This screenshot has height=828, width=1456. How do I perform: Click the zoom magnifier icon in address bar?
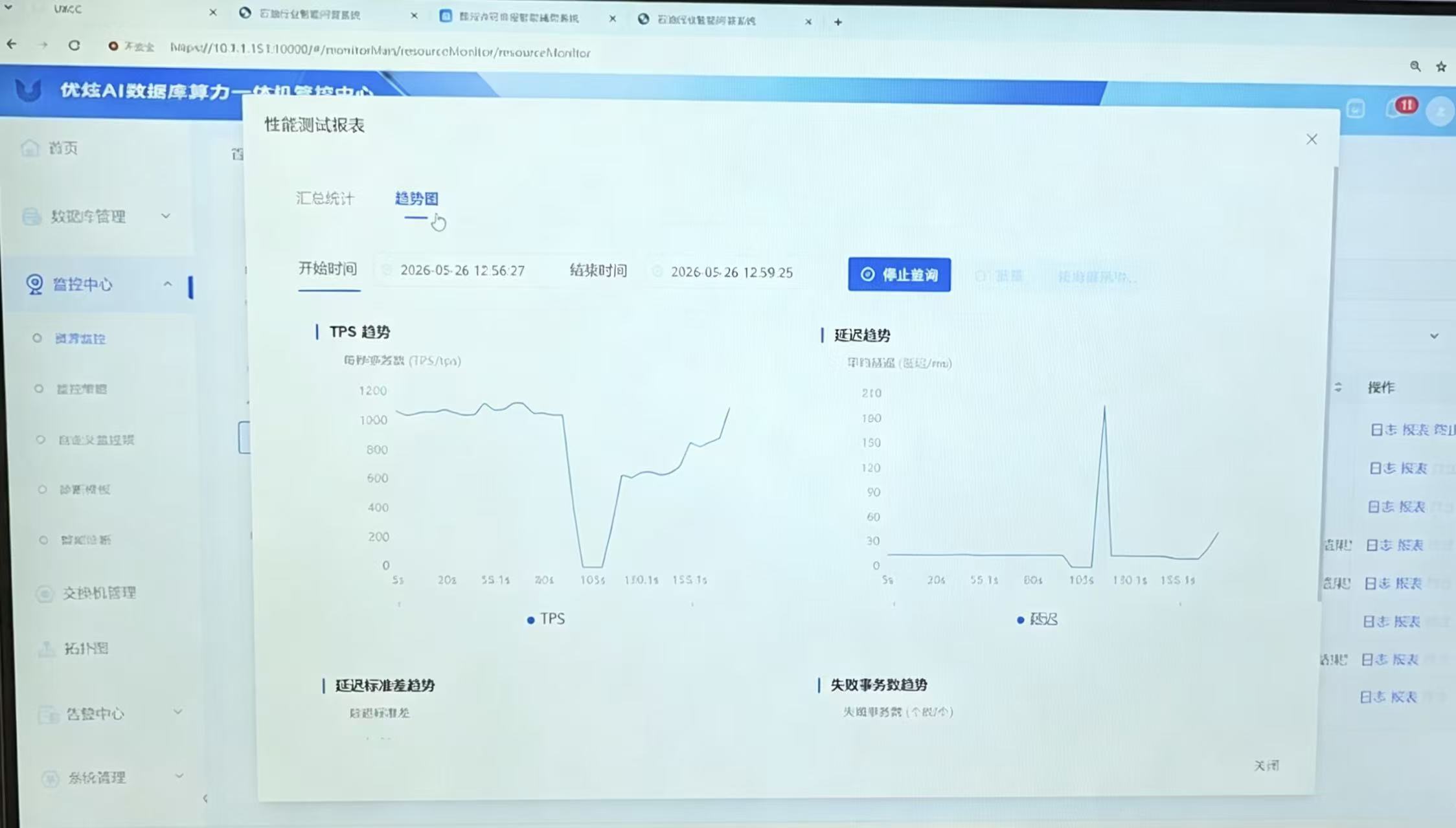[1415, 66]
